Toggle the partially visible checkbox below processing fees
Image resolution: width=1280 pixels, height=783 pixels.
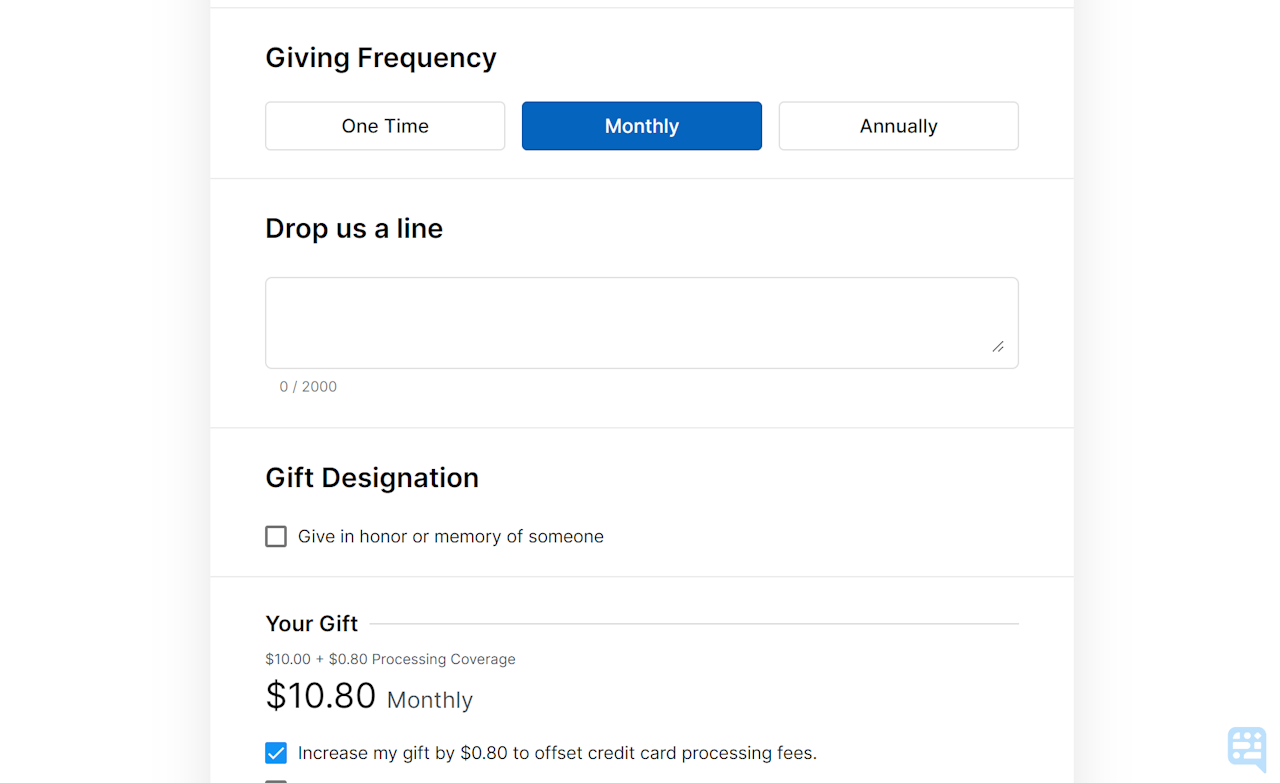coord(275,779)
